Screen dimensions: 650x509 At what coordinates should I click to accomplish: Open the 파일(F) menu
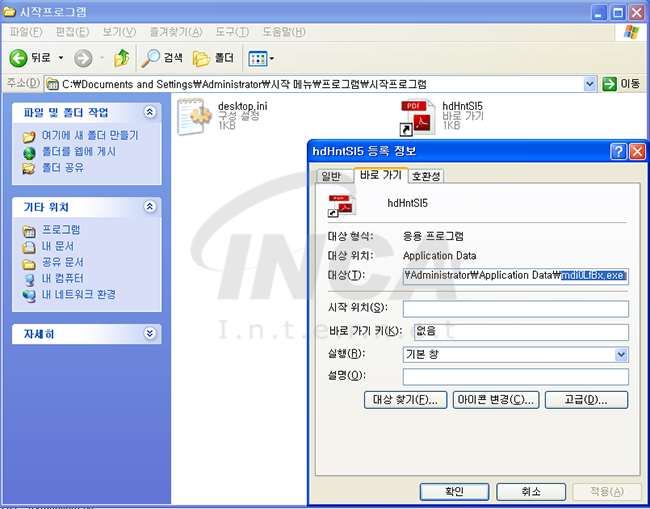[x=26, y=32]
